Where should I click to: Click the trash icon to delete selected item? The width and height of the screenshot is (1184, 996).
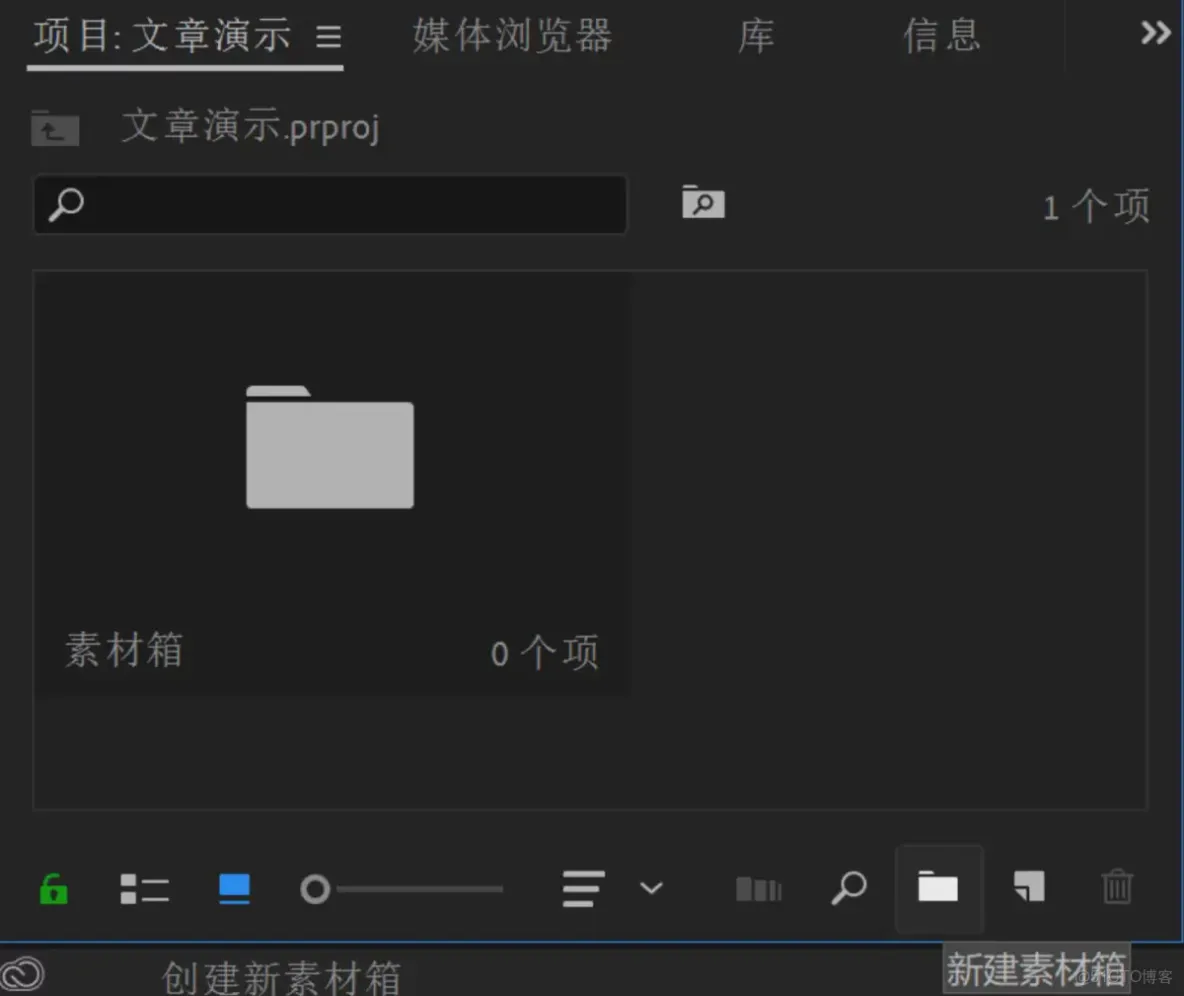tap(1117, 888)
